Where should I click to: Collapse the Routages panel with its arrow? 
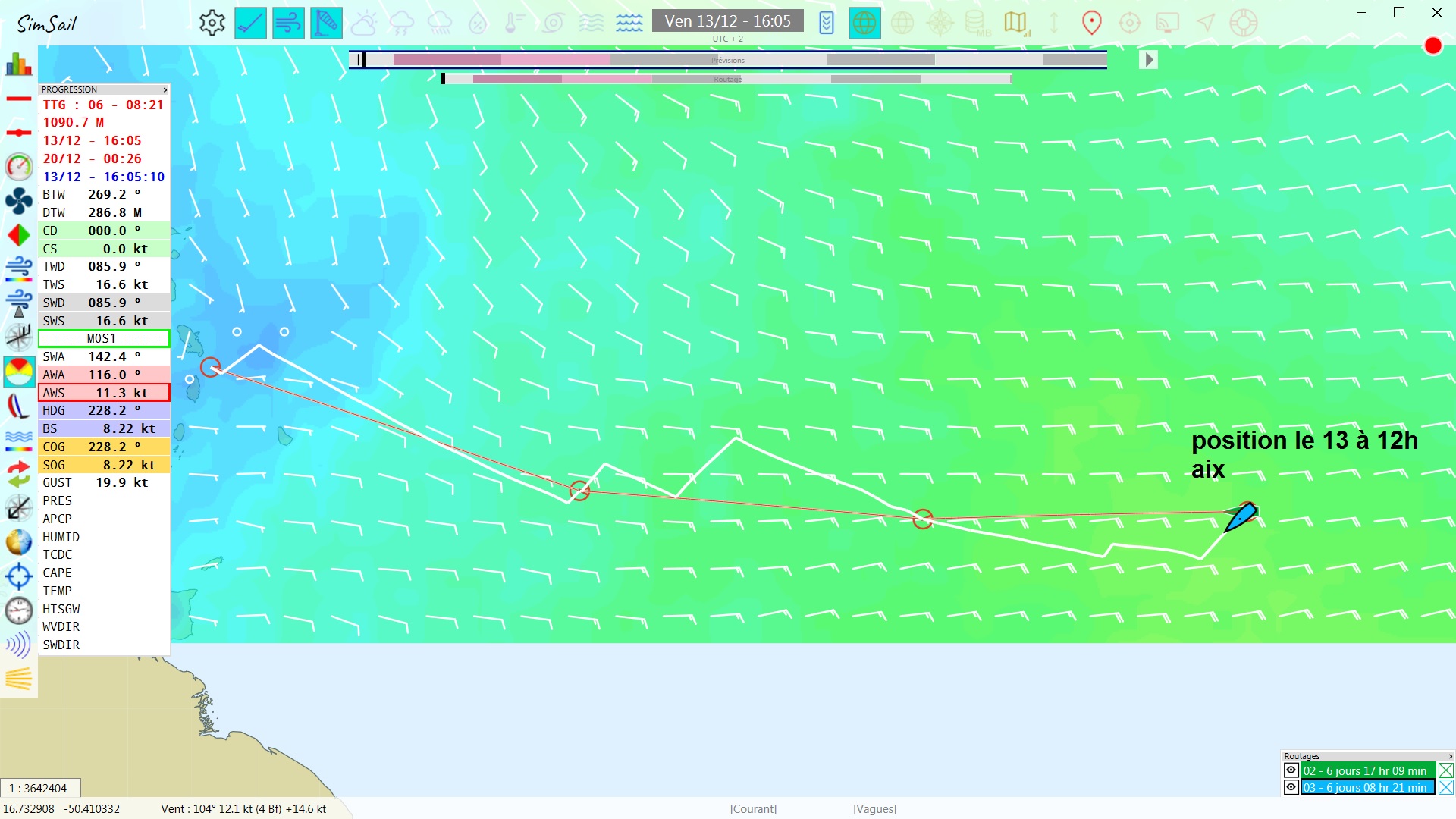[1450, 756]
